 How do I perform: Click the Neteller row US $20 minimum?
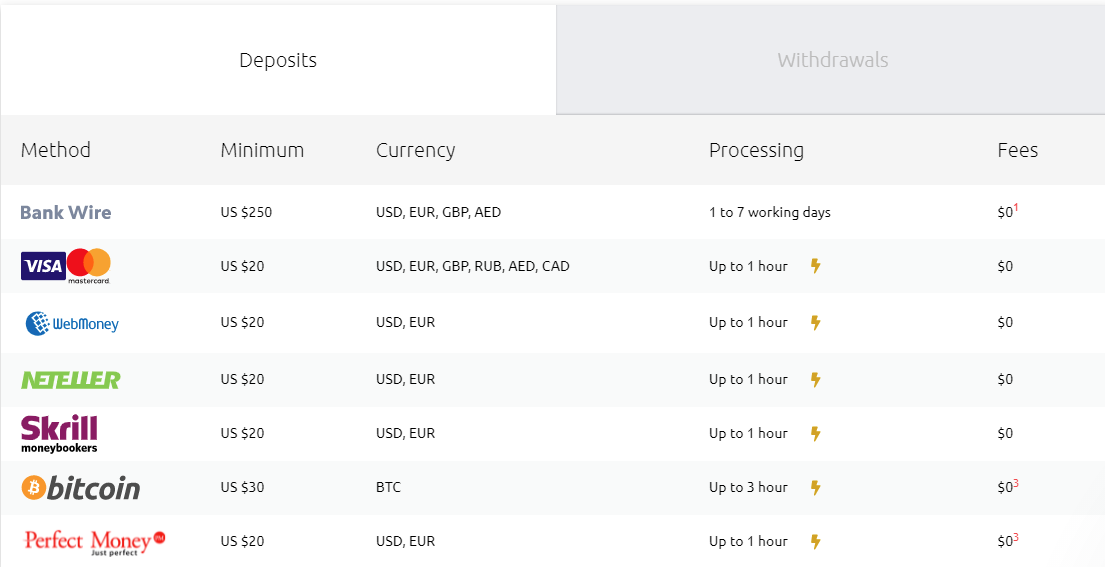coord(242,380)
